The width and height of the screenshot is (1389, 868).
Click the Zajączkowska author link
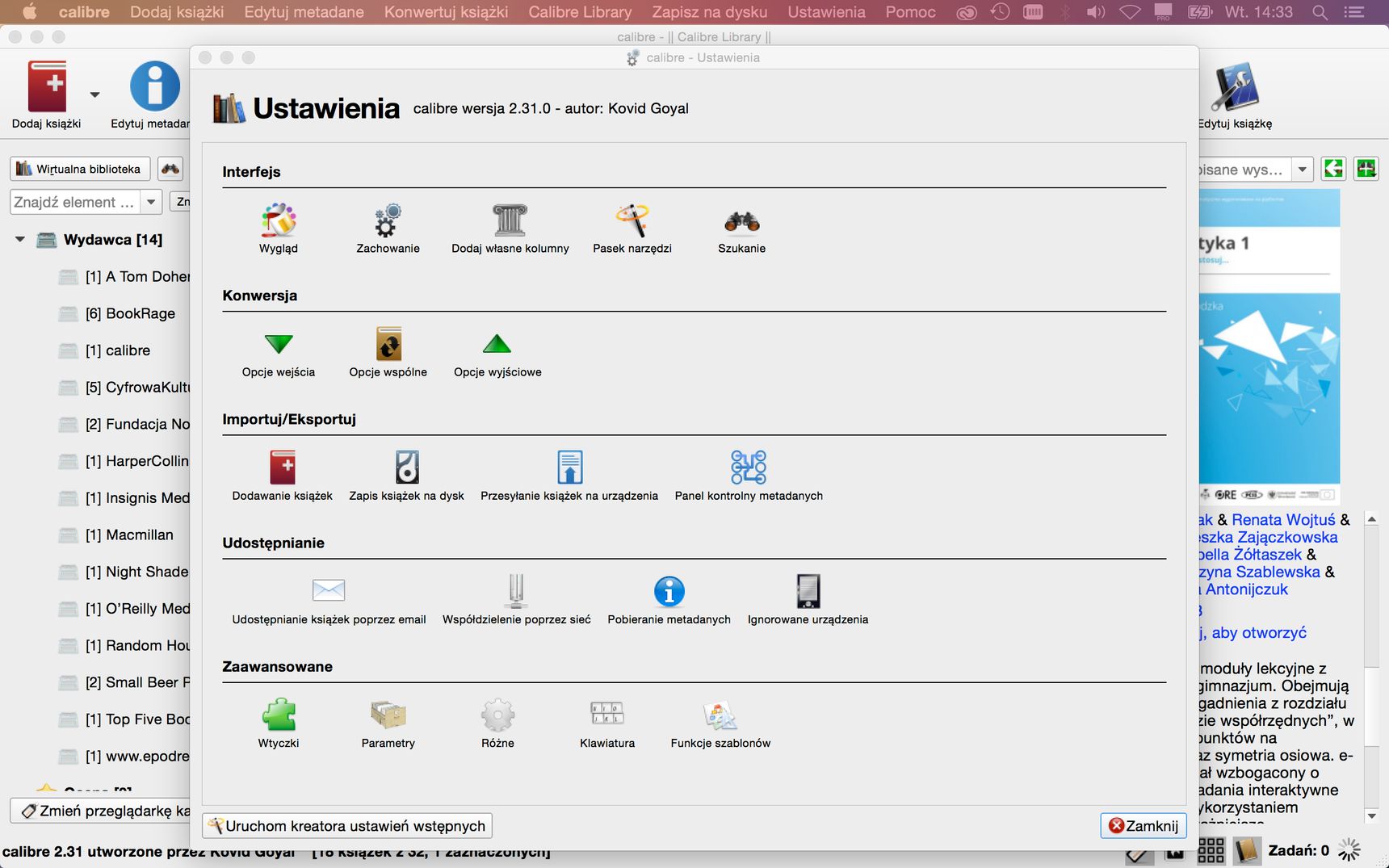tap(1287, 537)
